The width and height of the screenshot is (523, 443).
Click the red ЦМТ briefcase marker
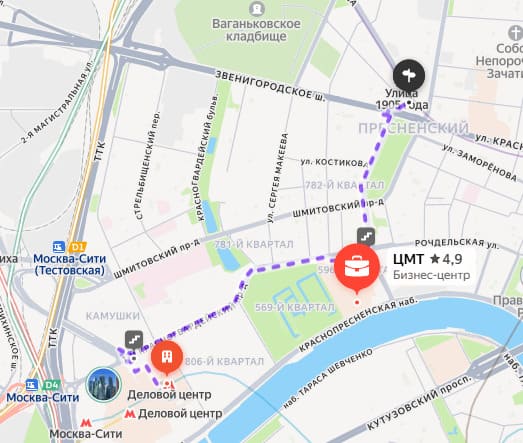(x=357, y=267)
